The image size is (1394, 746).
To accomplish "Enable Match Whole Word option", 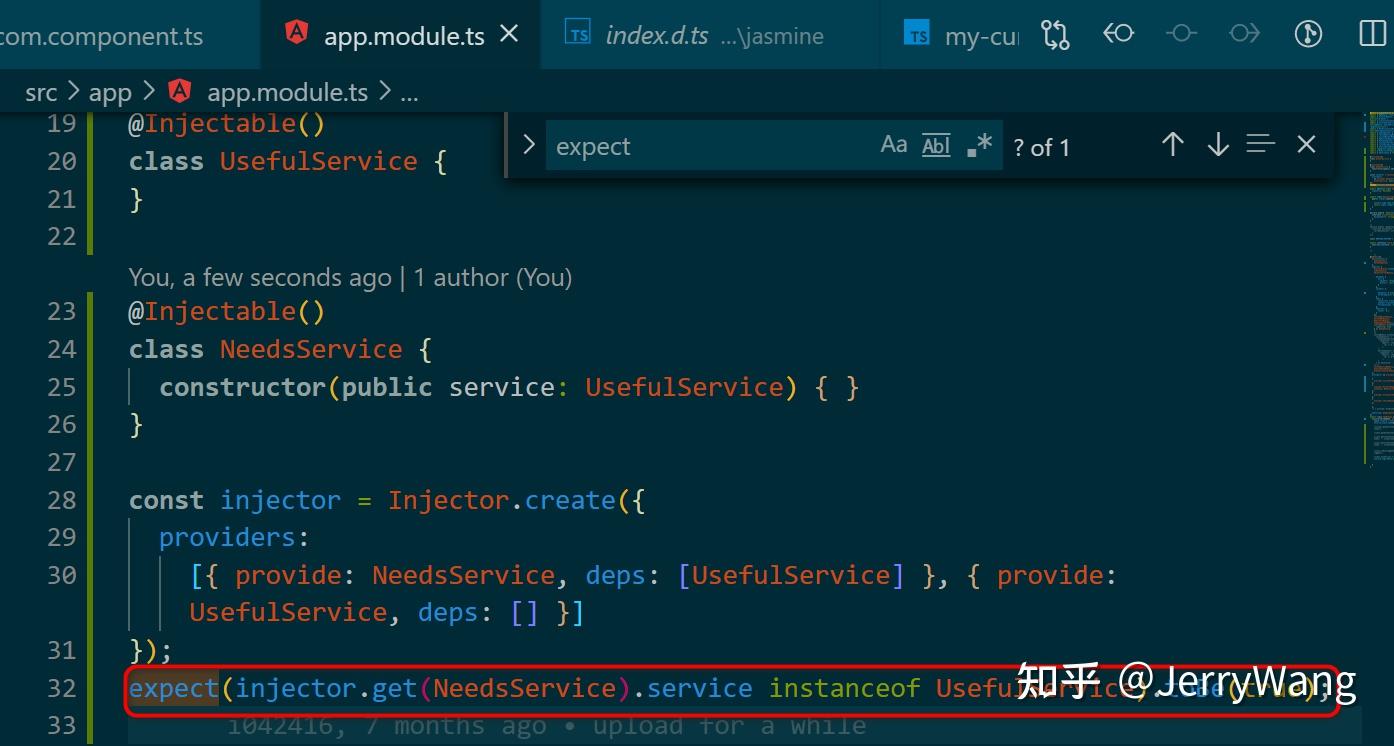I will (x=935, y=145).
